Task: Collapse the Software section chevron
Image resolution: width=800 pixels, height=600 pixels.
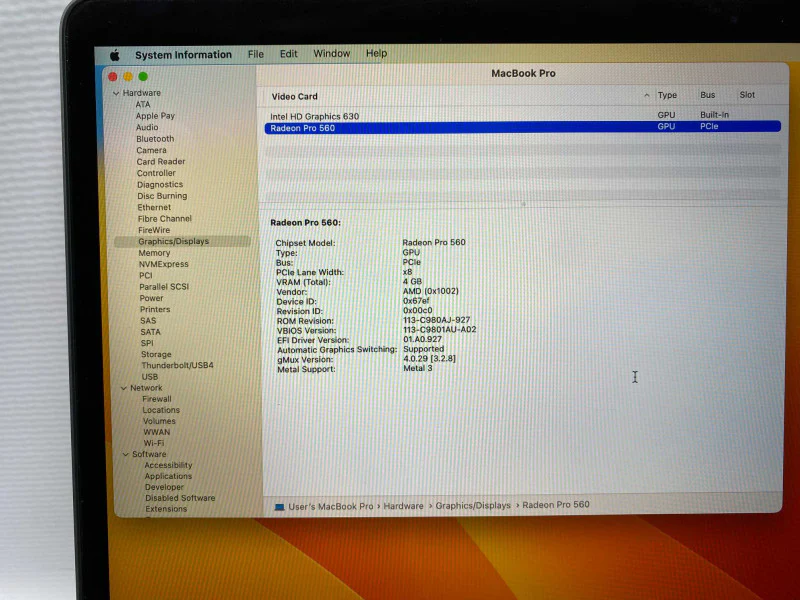Action: pyautogui.click(x=126, y=455)
